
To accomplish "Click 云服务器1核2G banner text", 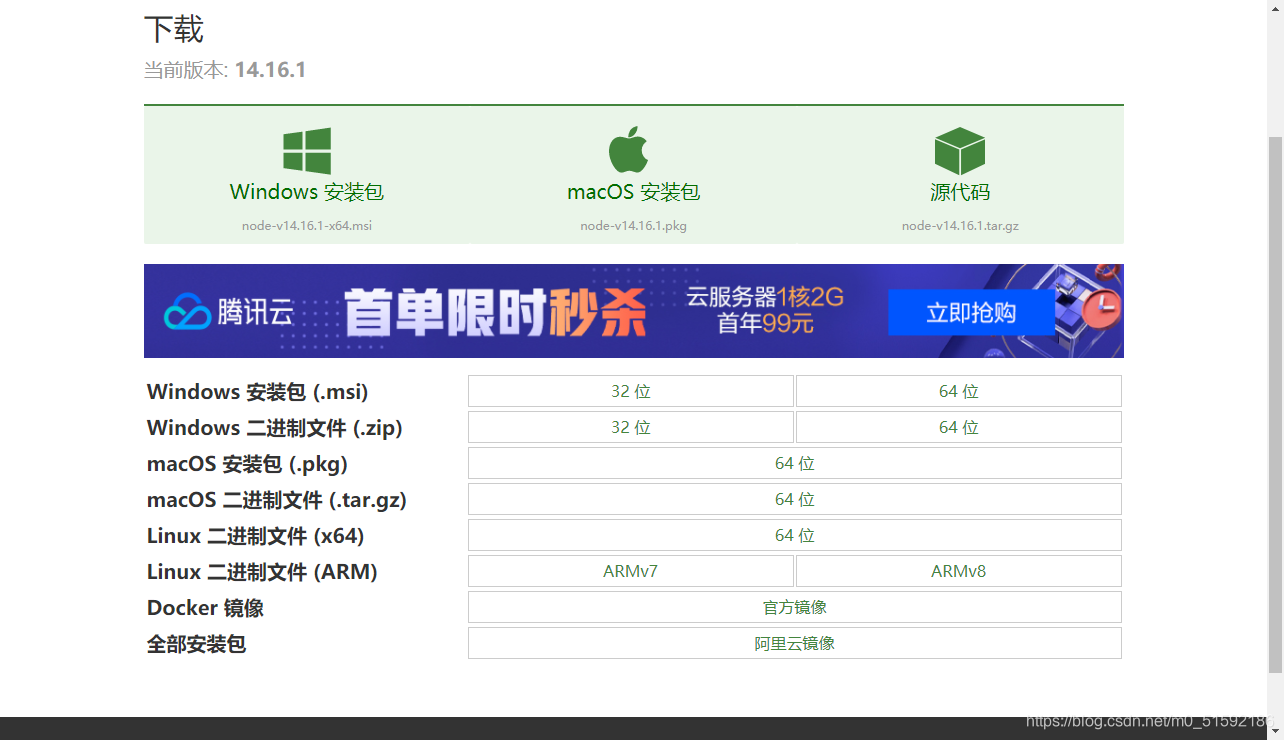I will click(x=765, y=297).
